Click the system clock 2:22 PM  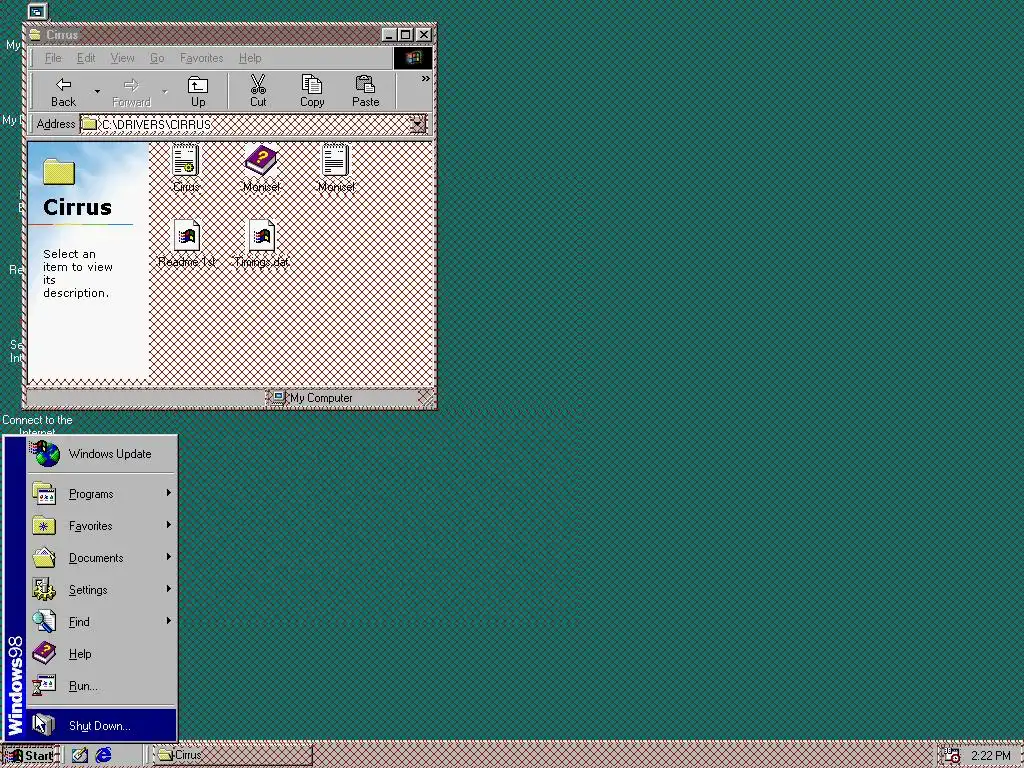[991, 756]
